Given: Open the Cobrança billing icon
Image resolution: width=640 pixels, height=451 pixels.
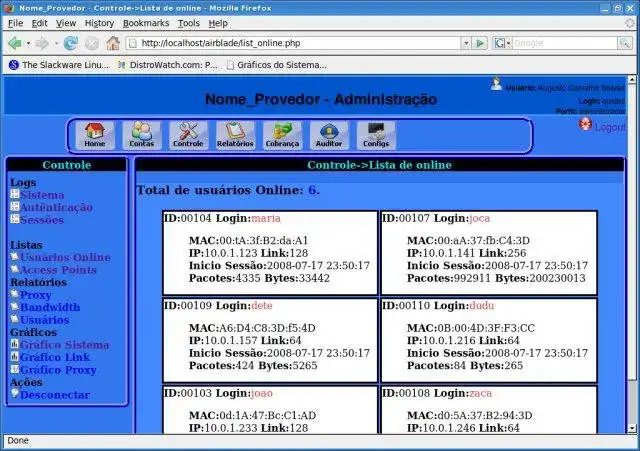Looking at the screenshot, I should pyautogui.click(x=282, y=135).
